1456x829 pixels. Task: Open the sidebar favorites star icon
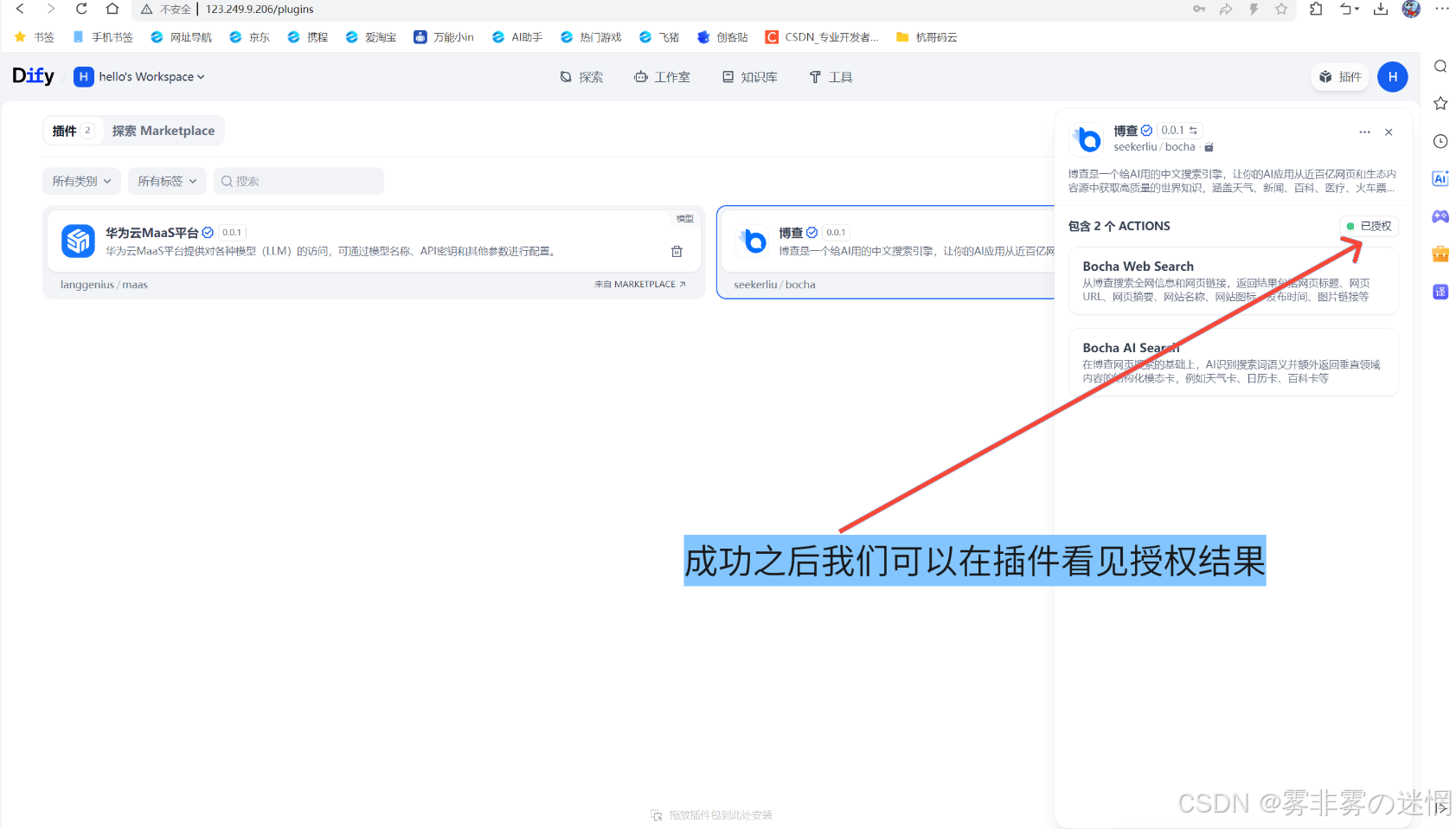click(x=1440, y=104)
